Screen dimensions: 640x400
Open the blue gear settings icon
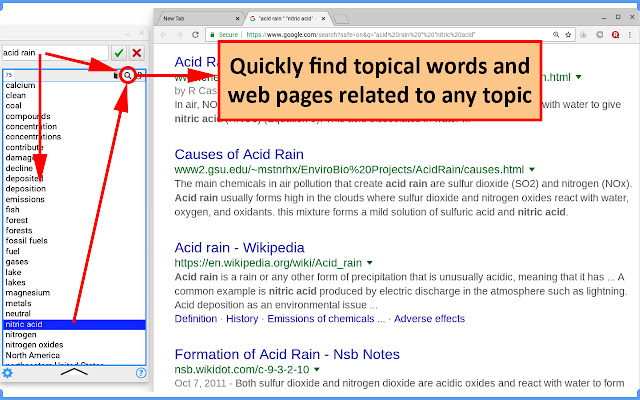point(7,373)
